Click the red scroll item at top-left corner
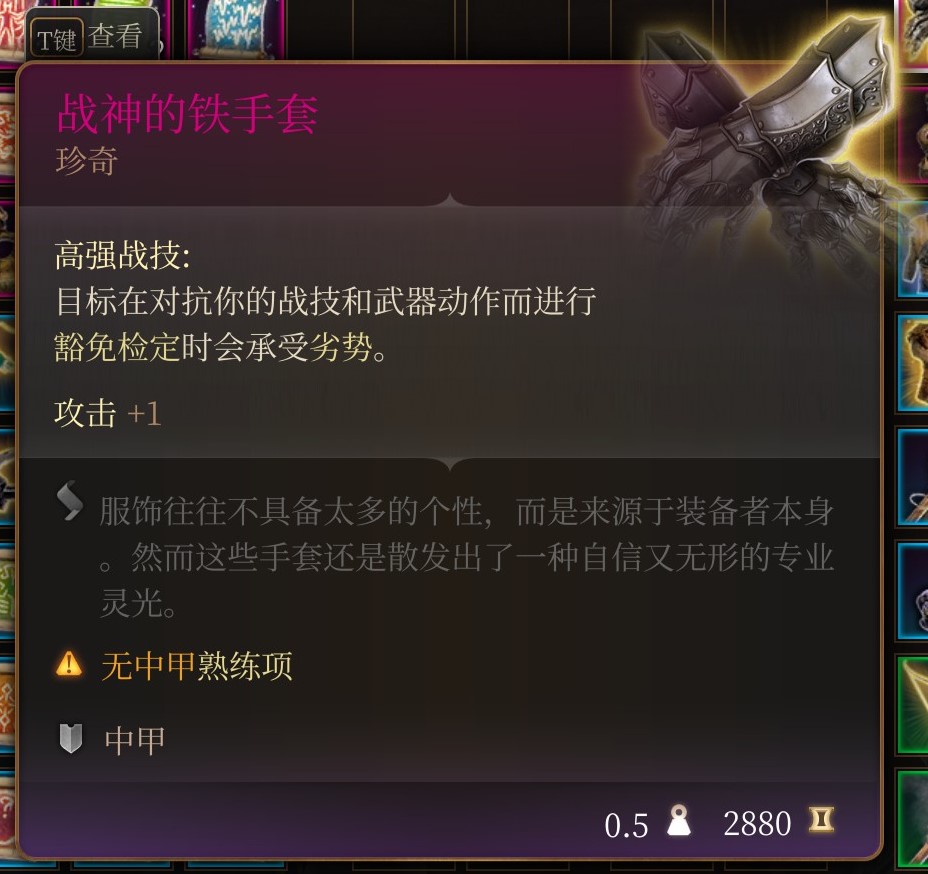The image size is (928, 874). [x=12, y=30]
